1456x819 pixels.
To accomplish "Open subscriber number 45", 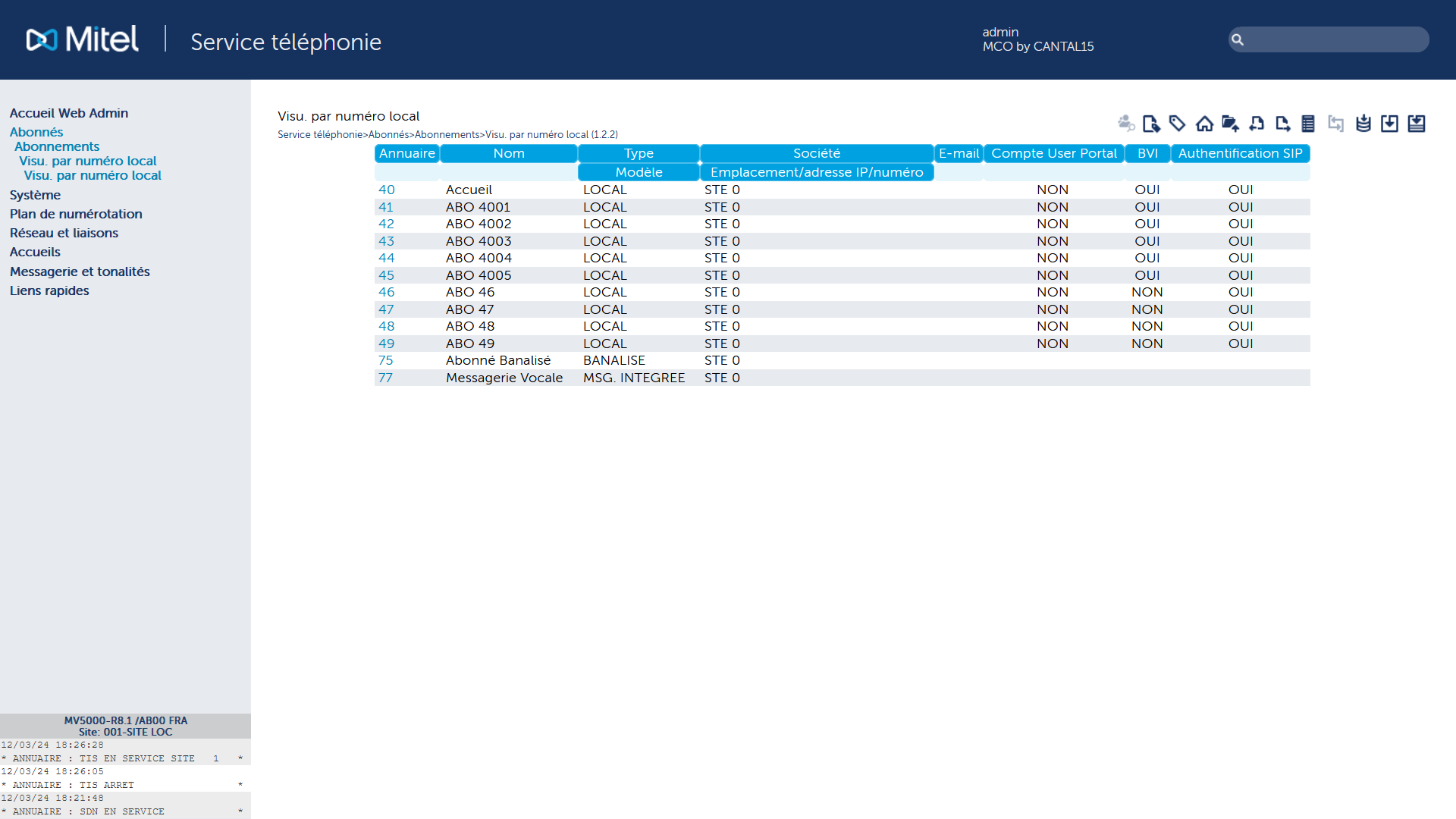I will click(387, 275).
